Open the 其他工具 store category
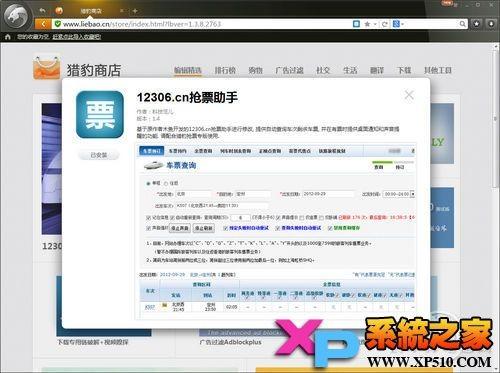 click(438, 70)
